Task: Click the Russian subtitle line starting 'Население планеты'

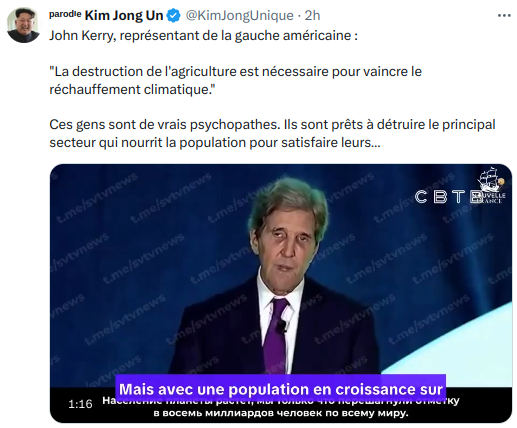Action: [281, 401]
